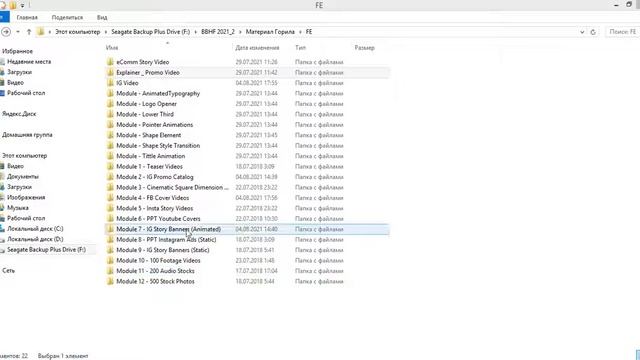Select Module 4 - FB Cover Videos folder icon
Viewport: 640px width, 360px height.
pyautogui.click(x=110, y=198)
